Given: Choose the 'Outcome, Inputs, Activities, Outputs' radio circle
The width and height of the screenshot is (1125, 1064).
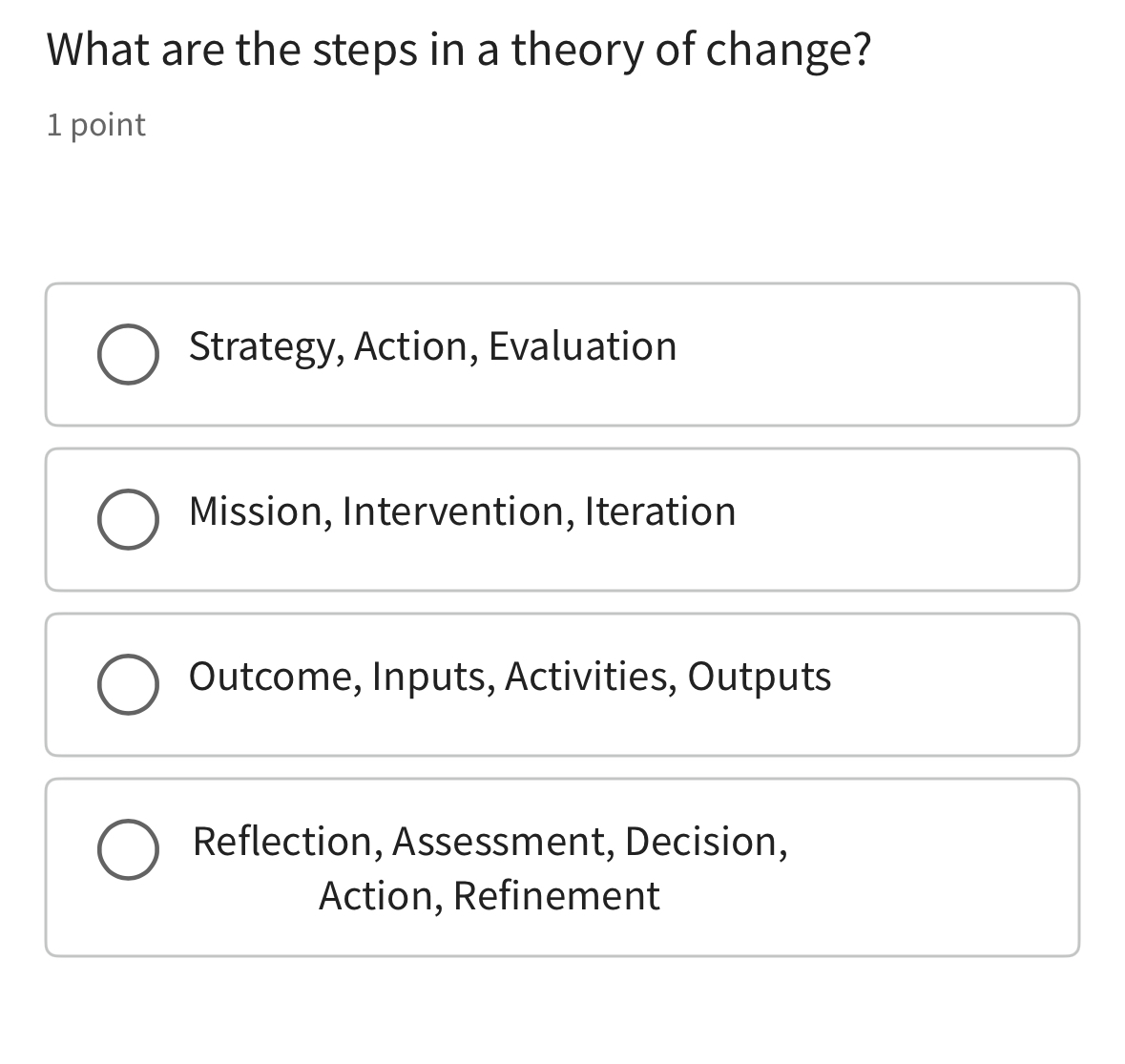Looking at the screenshot, I should 128,684.
